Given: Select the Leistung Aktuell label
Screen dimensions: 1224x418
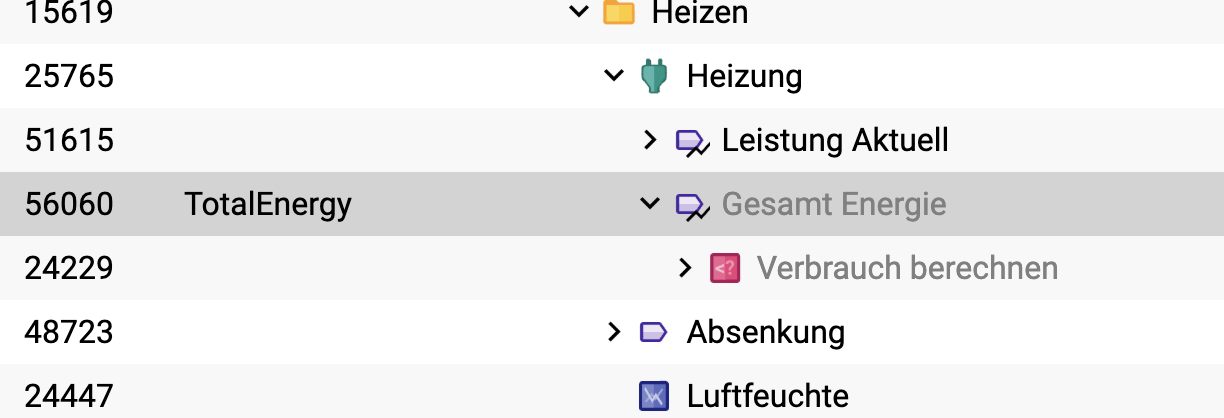Looking at the screenshot, I should (x=835, y=140).
